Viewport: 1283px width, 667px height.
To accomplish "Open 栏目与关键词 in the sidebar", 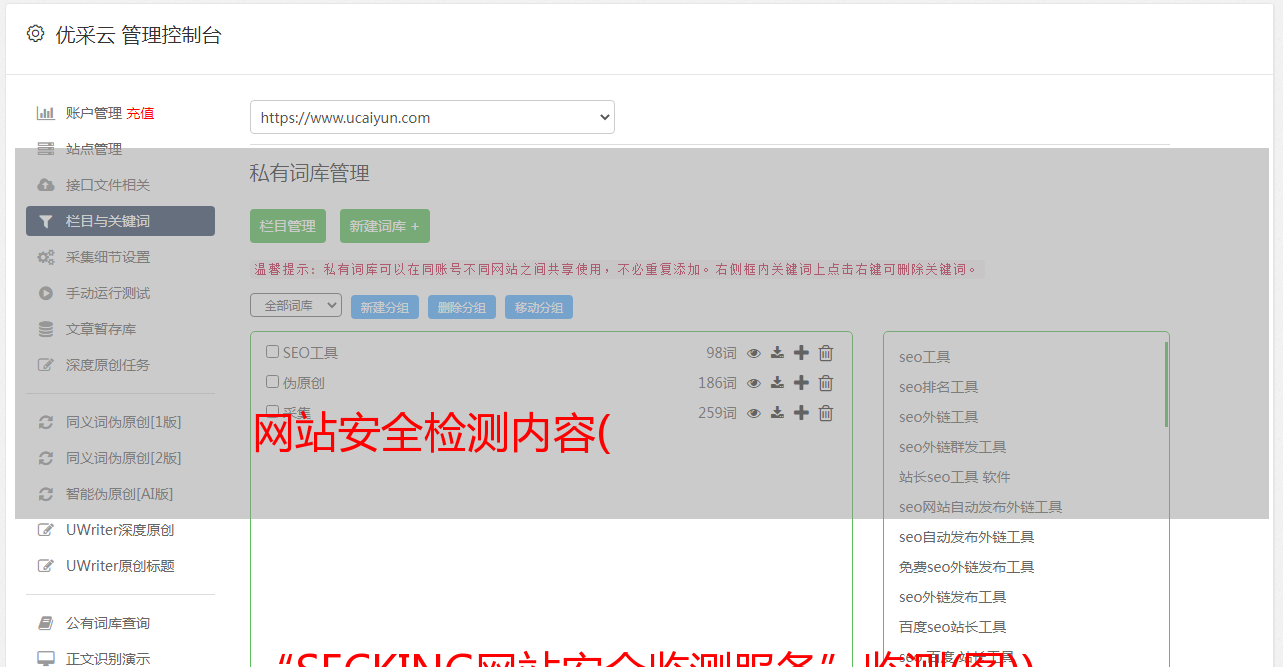I will tap(120, 221).
